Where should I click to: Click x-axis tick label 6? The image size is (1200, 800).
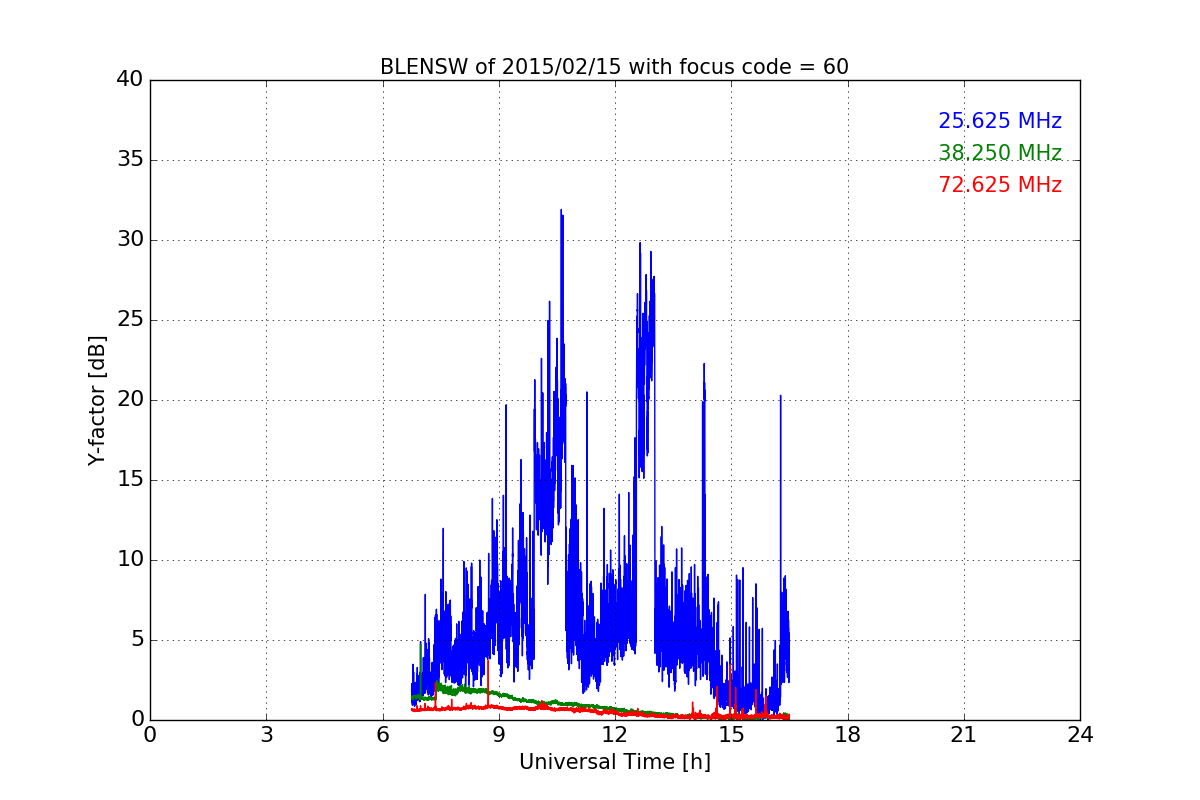(x=382, y=735)
